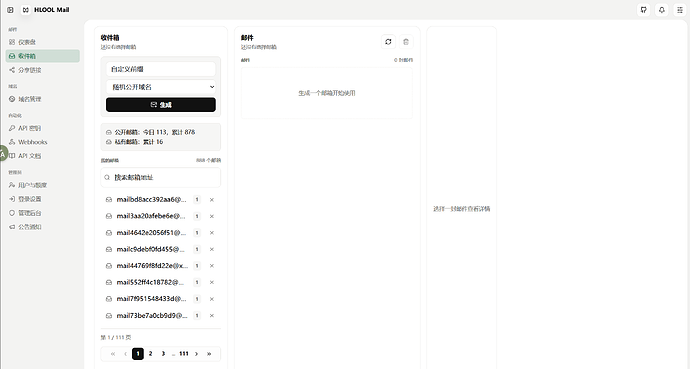The height and width of the screenshot is (369, 690).
Task: Click the HLOOL Mail logo icon
Action: coord(26,10)
